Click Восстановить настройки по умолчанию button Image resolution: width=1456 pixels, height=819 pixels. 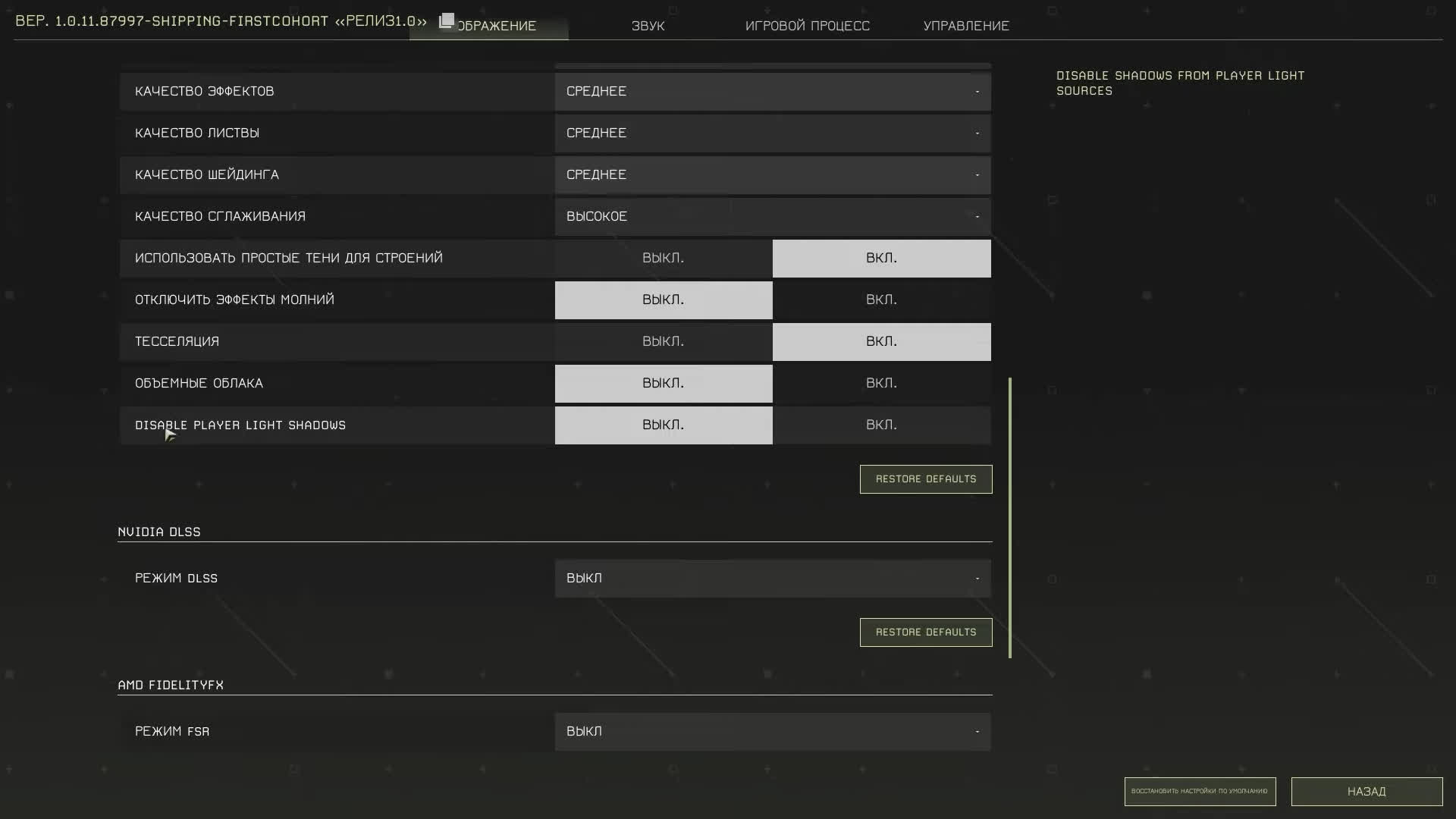(1199, 792)
